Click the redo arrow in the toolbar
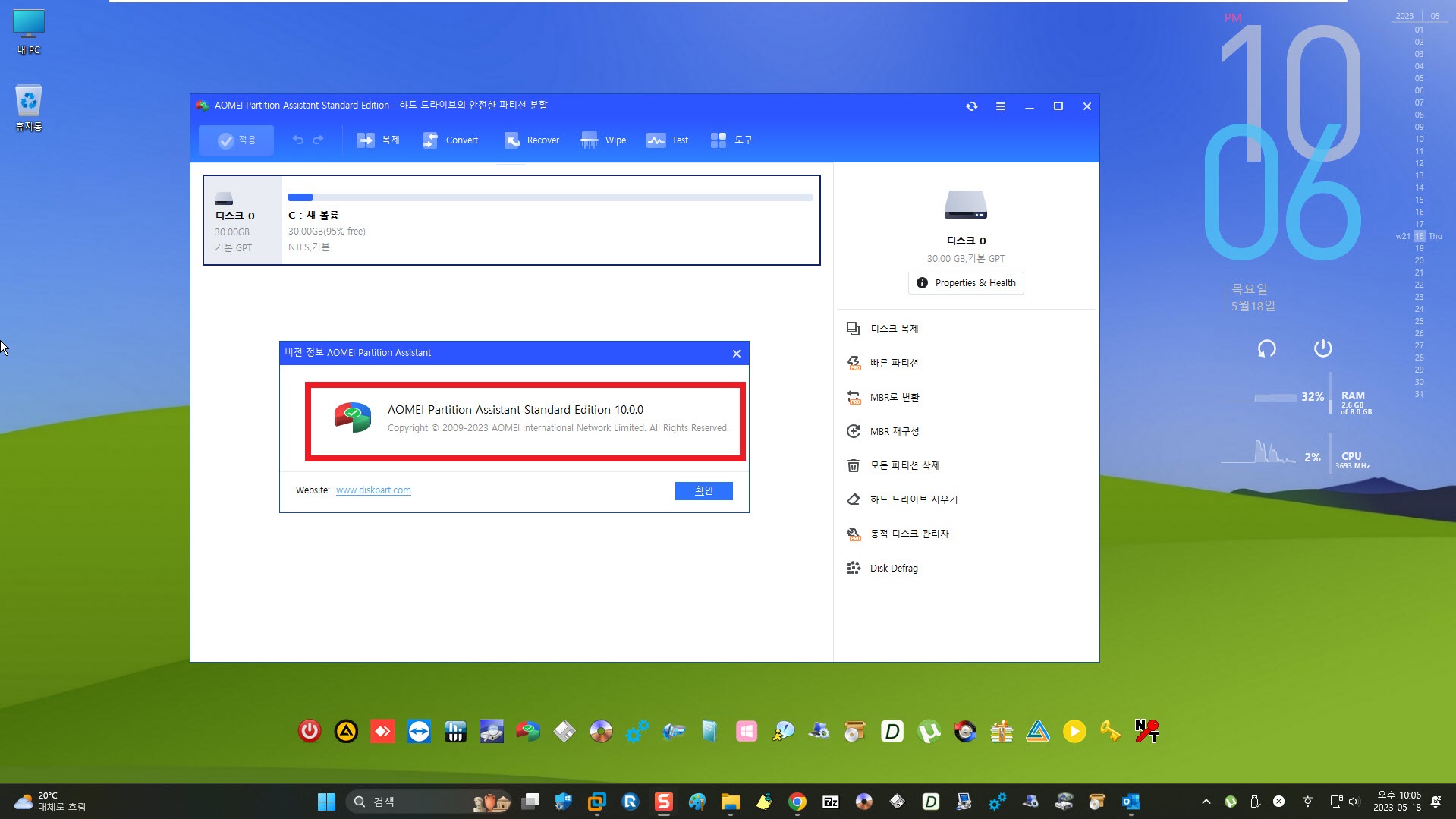This screenshot has width=1456, height=819. [318, 140]
